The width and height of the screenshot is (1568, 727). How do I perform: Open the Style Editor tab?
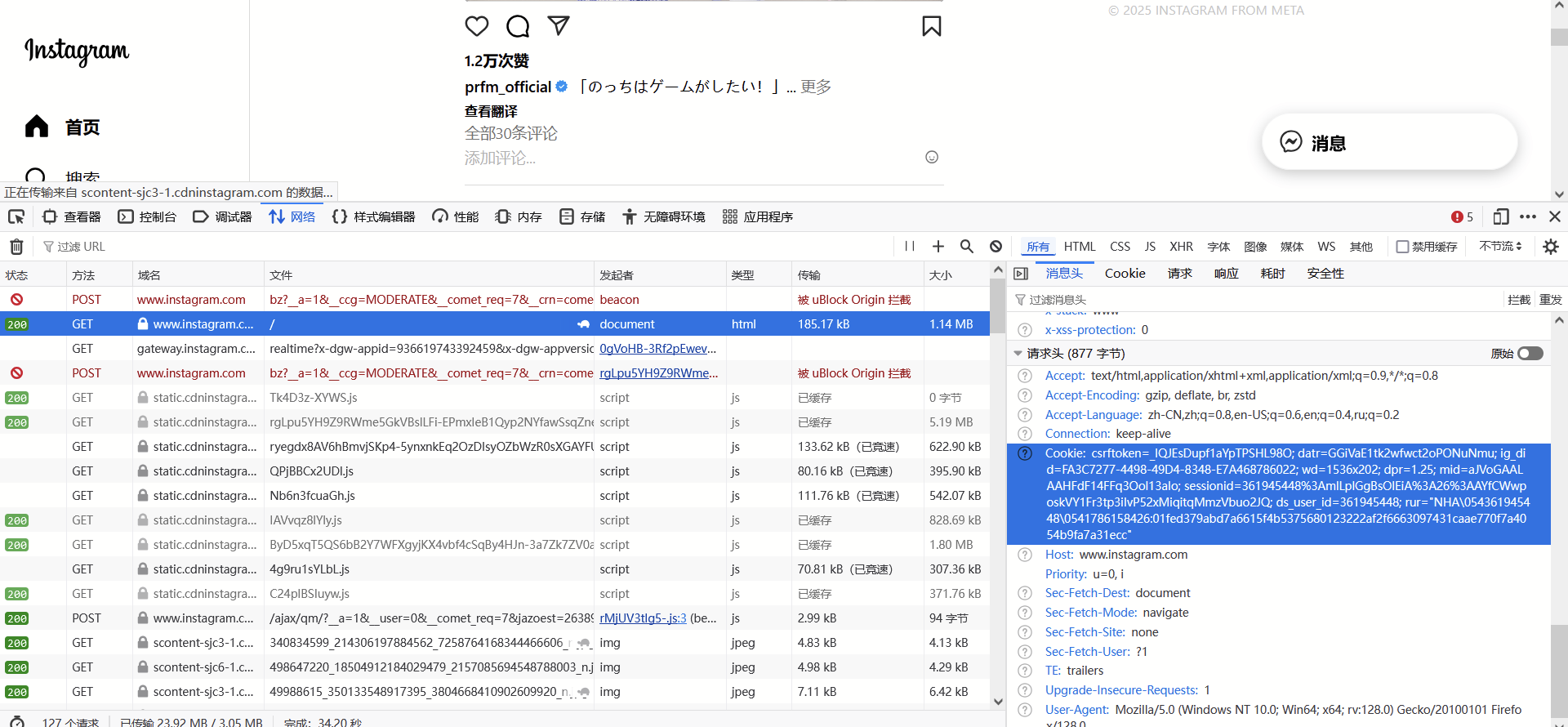click(373, 216)
